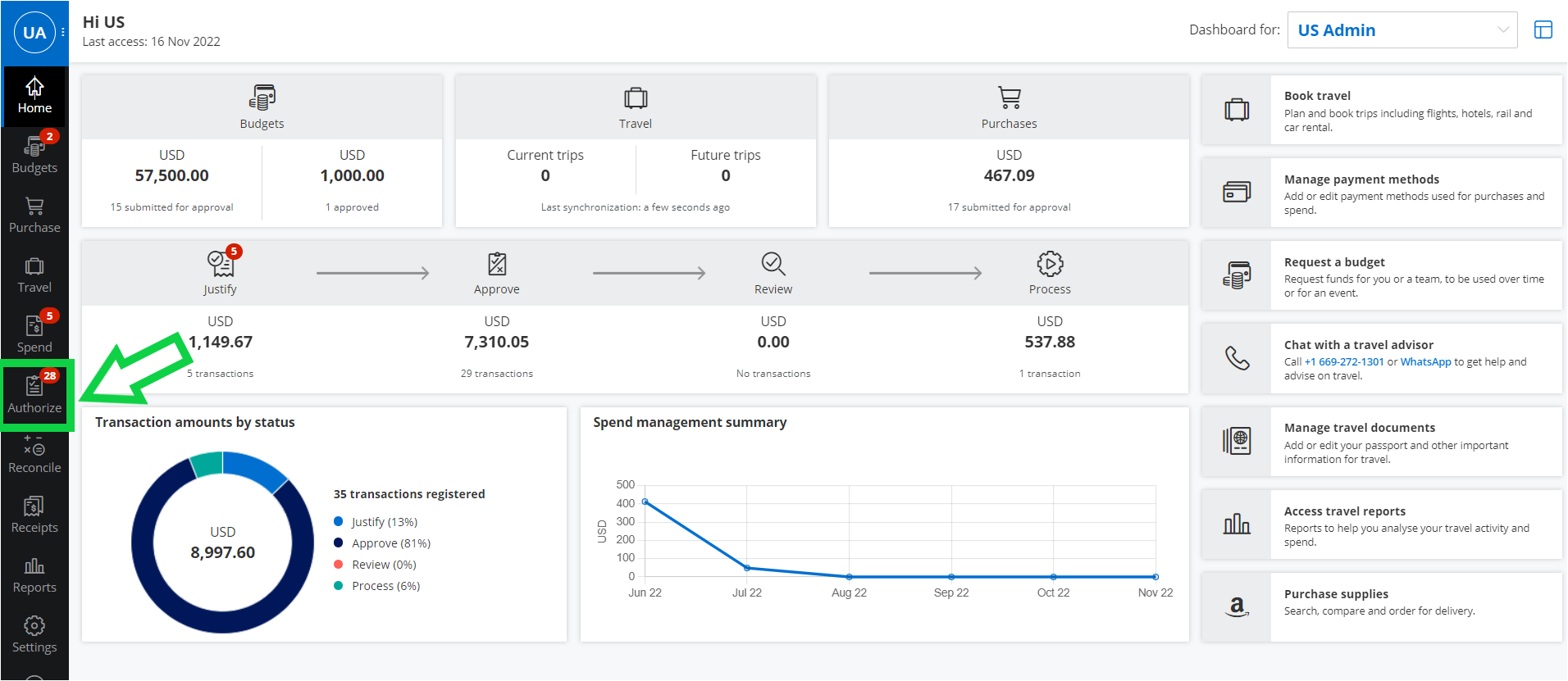Click the Jun 22 data point on chart
Image resolution: width=1568 pixels, height=681 pixels.
(645, 502)
